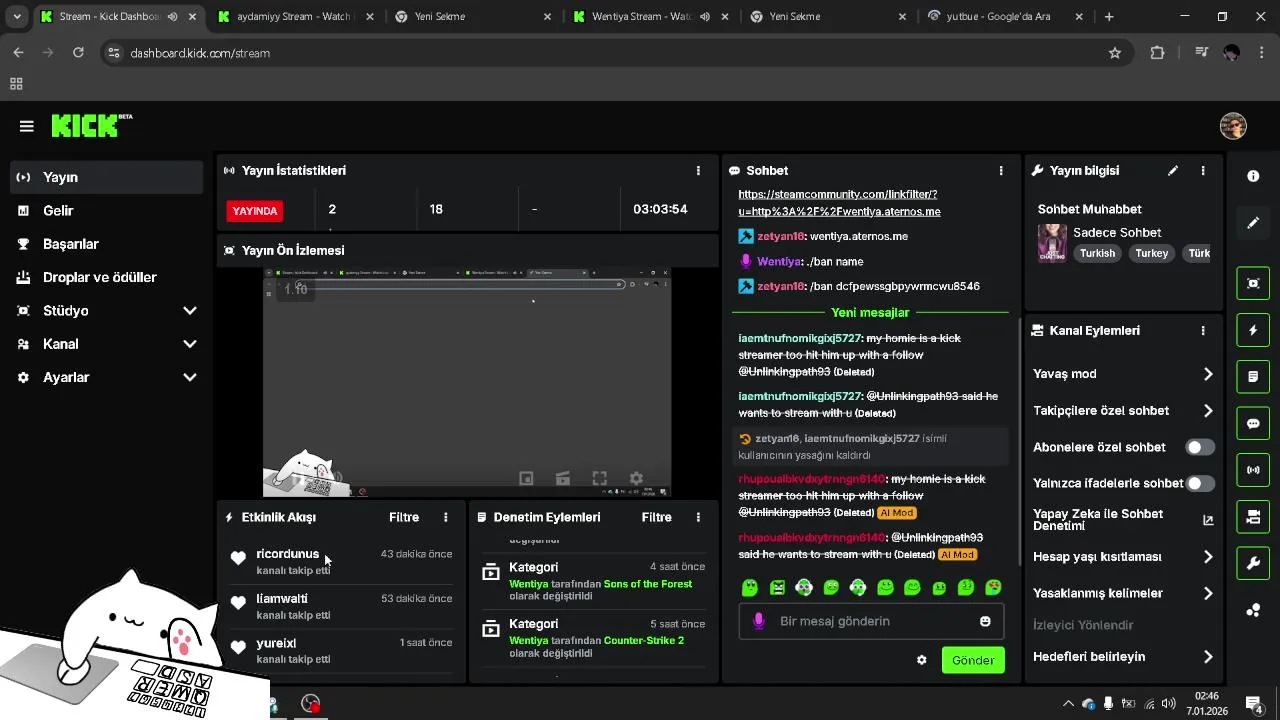1280x720 pixels.
Task: Select Yayın in the sidebar
Action: tap(106, 177)
